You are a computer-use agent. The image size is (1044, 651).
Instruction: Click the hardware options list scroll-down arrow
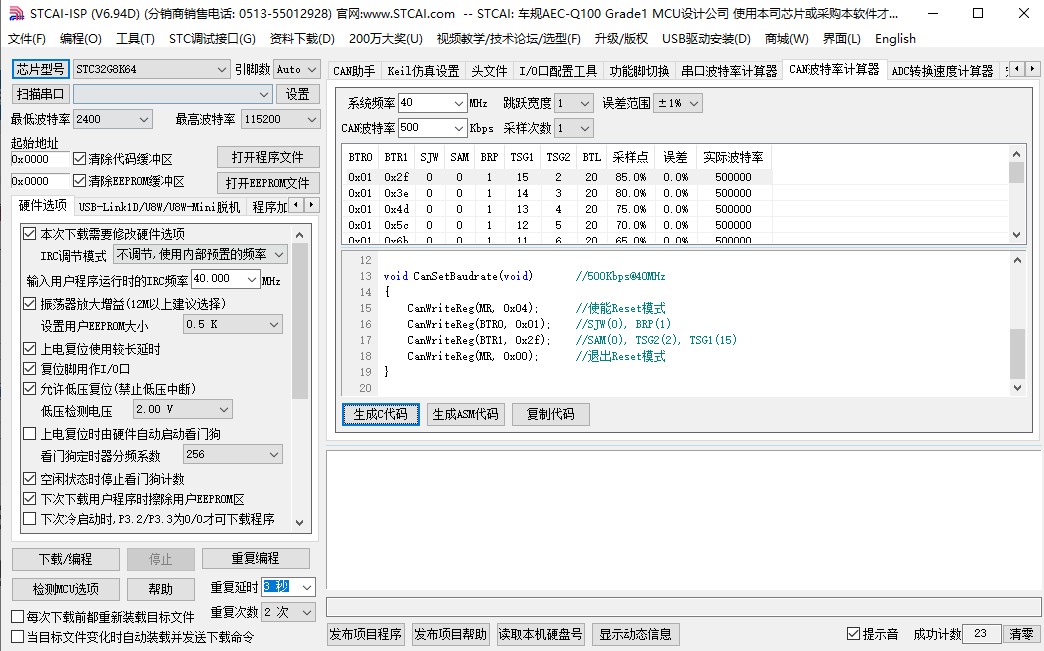pyautogui.click(x=301, y=521)
